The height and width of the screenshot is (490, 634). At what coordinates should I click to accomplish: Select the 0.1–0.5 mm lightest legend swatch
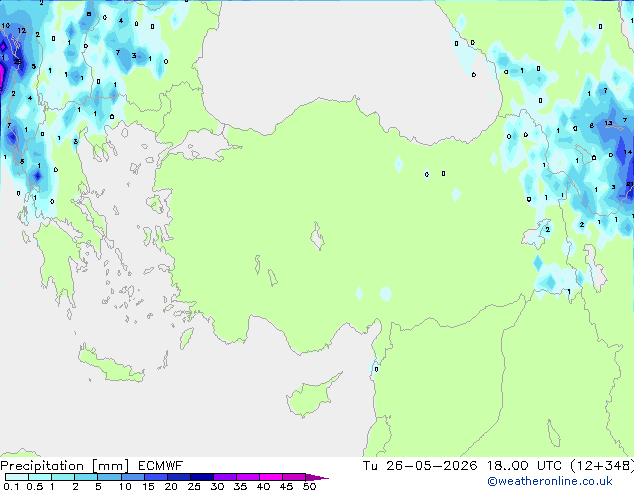17,477
